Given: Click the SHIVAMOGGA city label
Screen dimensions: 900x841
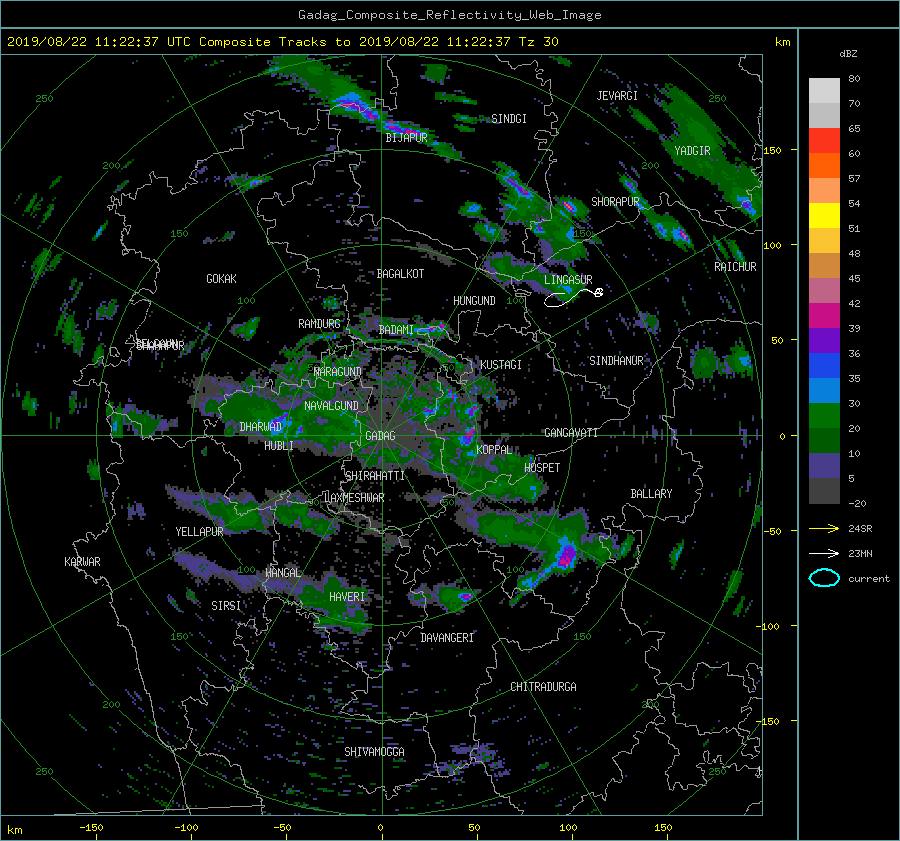Looking at the screenshot, I should 374,751.
